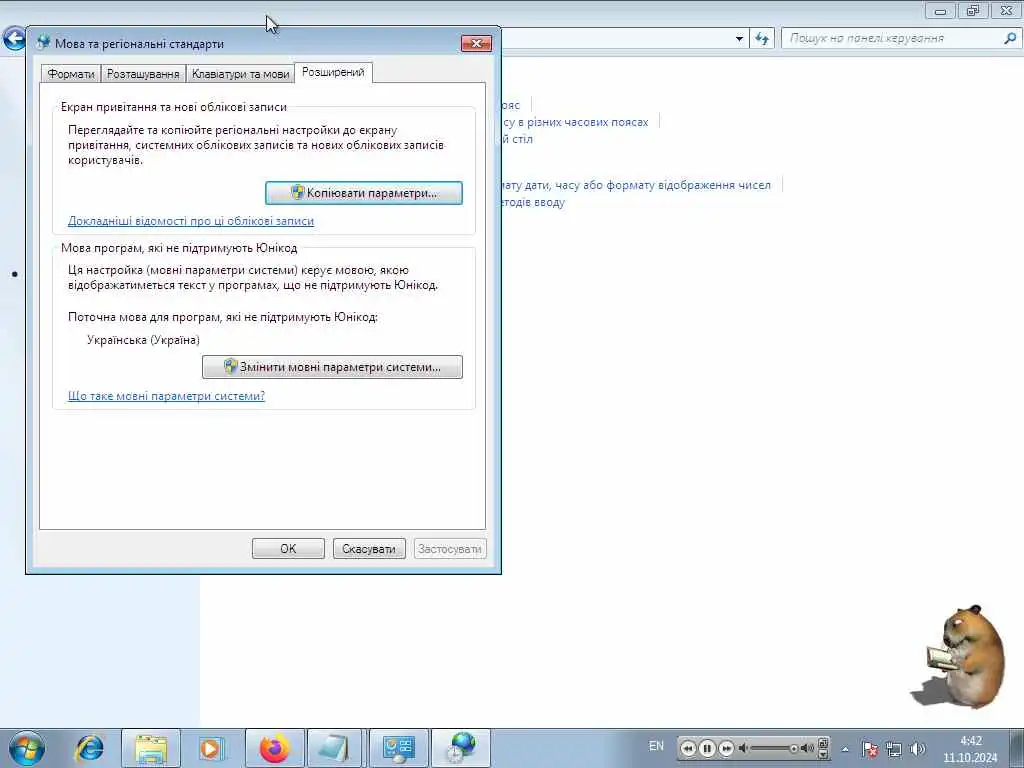The width and height of the screenshot is (1024, 768).
Task: Refresh the Control Panel window
Action: (x=762, y=39)
